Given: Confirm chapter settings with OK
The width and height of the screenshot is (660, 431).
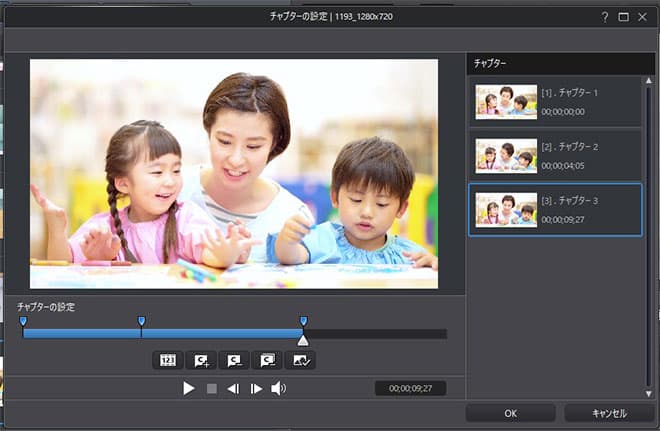Looking at the screenshot, I should [x=510, y=413].
